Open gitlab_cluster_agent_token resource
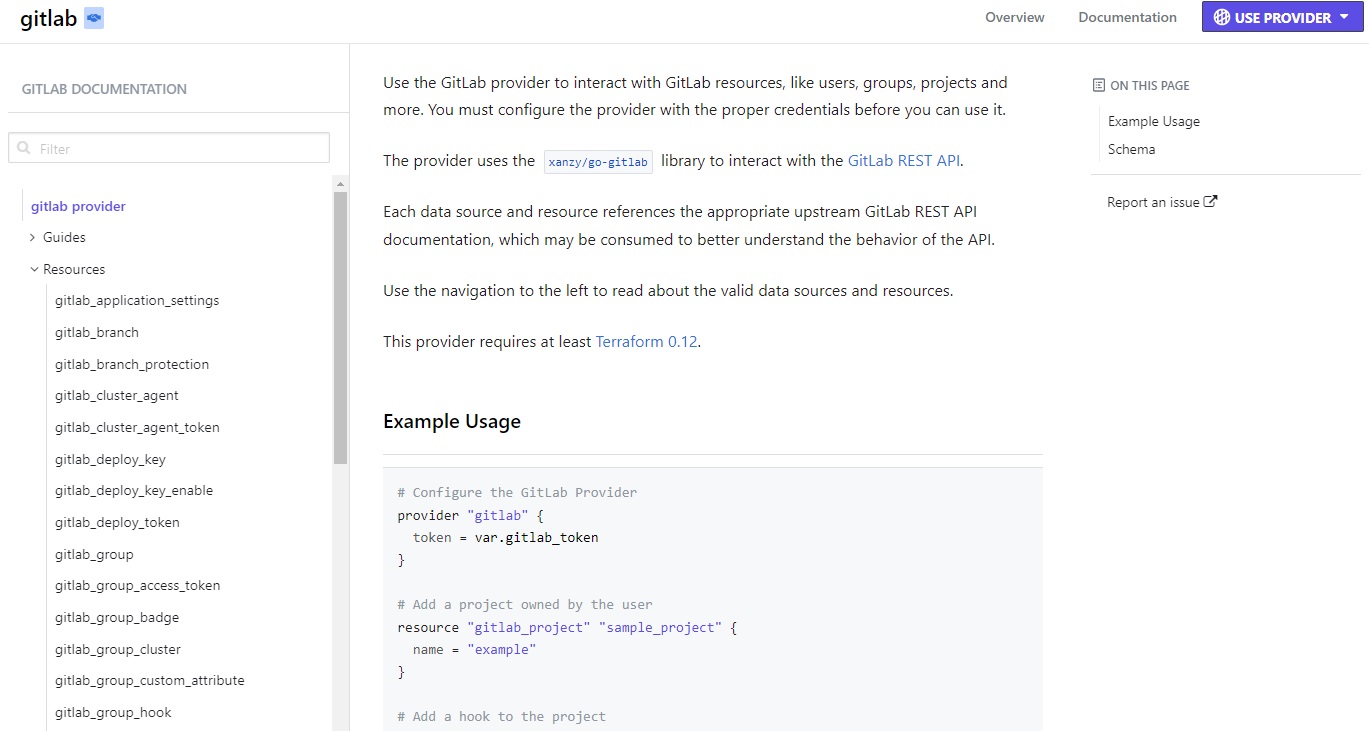 tap(137, 427)
